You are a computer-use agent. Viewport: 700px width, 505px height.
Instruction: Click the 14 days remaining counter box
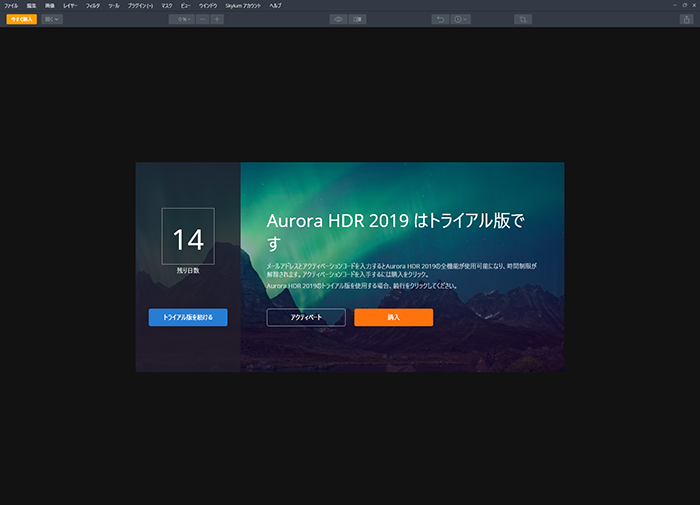pyautogui.click(x=188, y=236)
